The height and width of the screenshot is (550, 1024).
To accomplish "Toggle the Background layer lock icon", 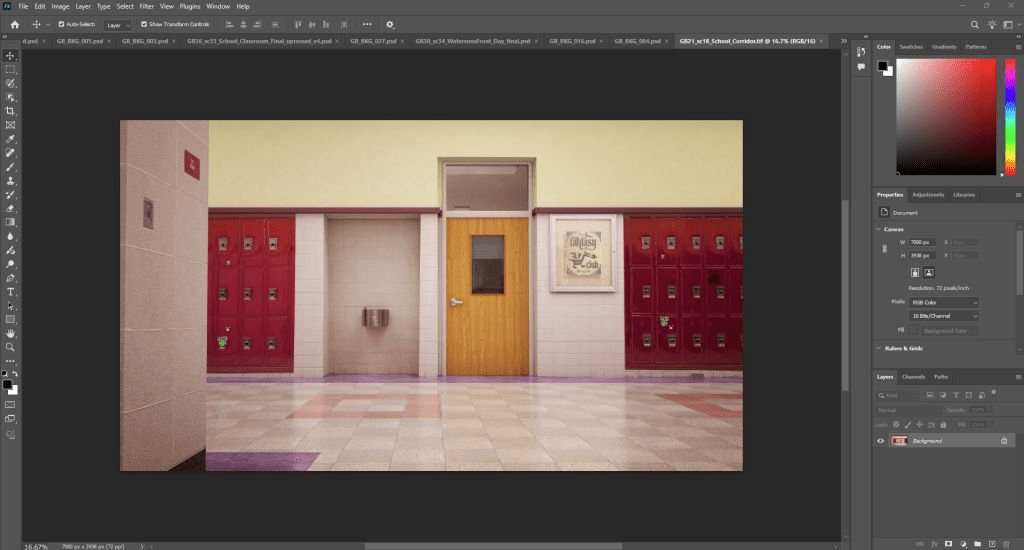I will tap(1004, 441).
